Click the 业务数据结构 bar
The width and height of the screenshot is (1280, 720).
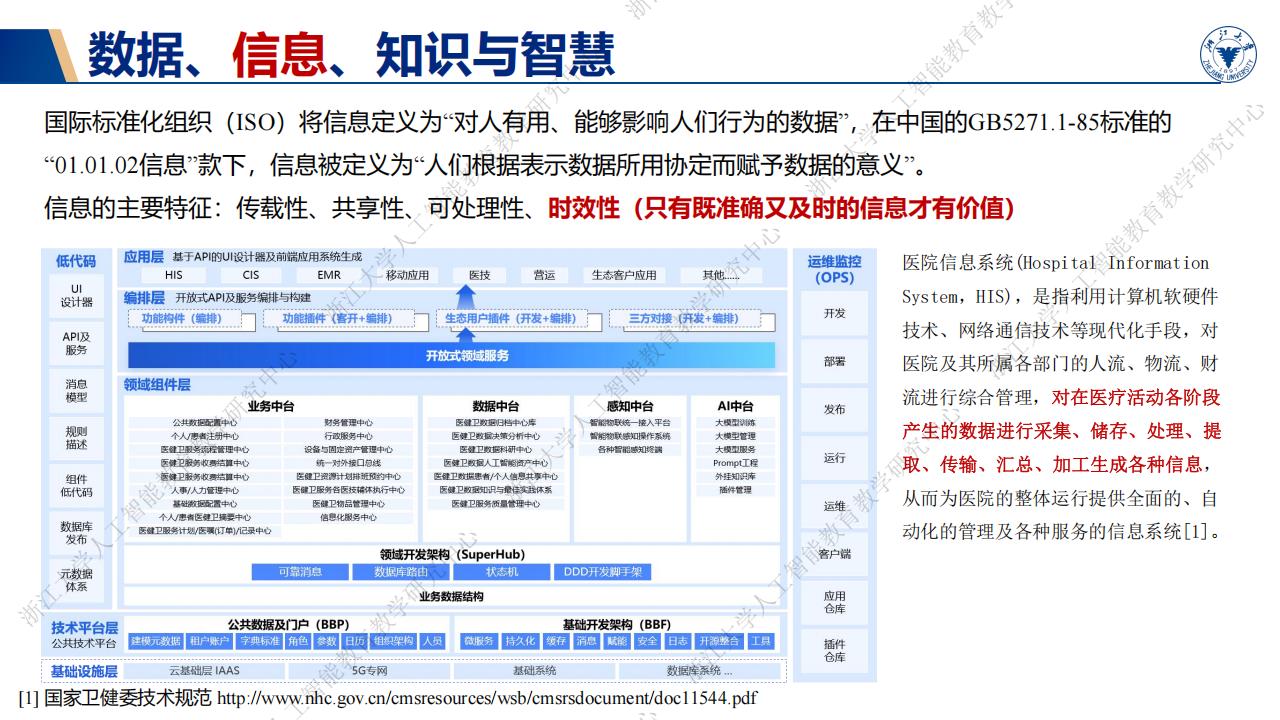point(451,596)
